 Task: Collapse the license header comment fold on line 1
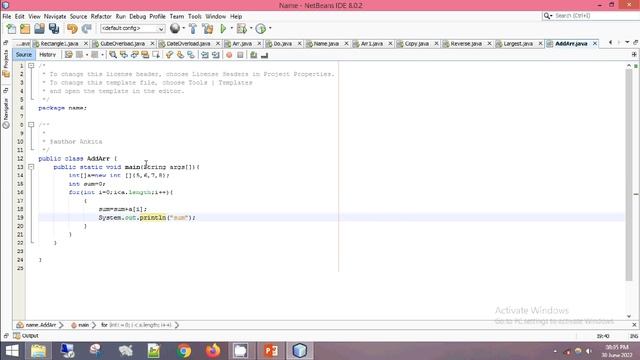click(x=31, y=66)
